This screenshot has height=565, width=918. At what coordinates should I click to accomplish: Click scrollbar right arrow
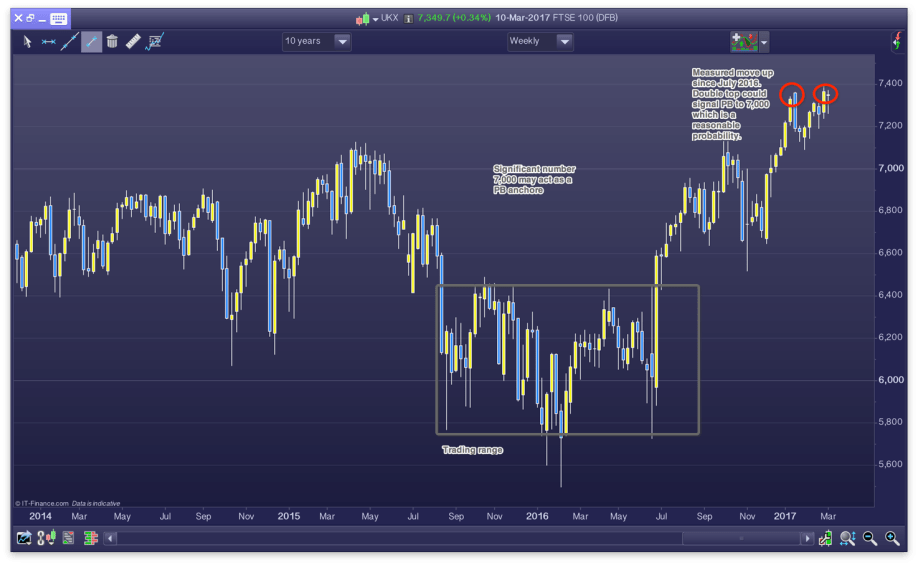(806, 538)
